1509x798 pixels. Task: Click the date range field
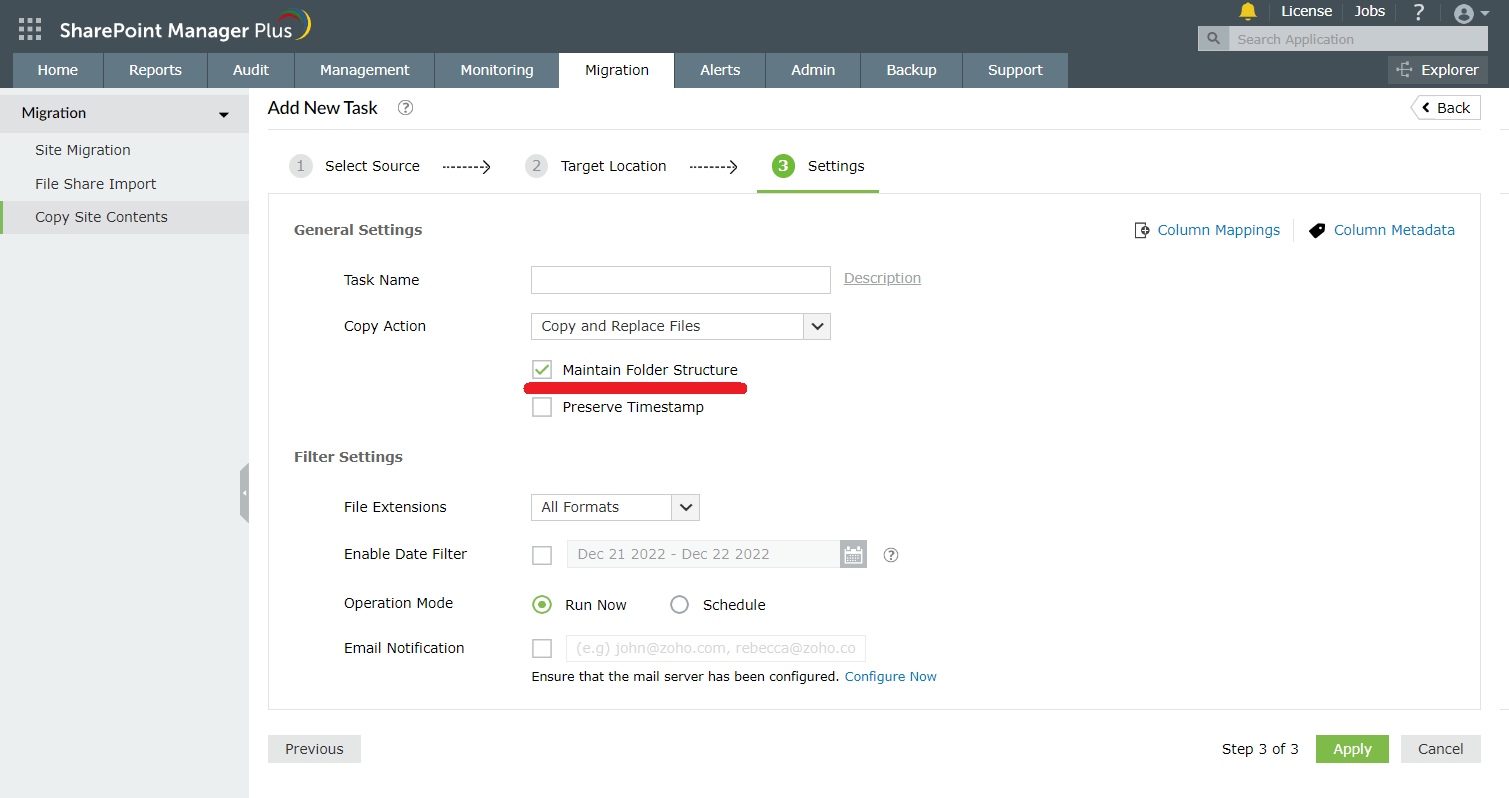(704, 554)
